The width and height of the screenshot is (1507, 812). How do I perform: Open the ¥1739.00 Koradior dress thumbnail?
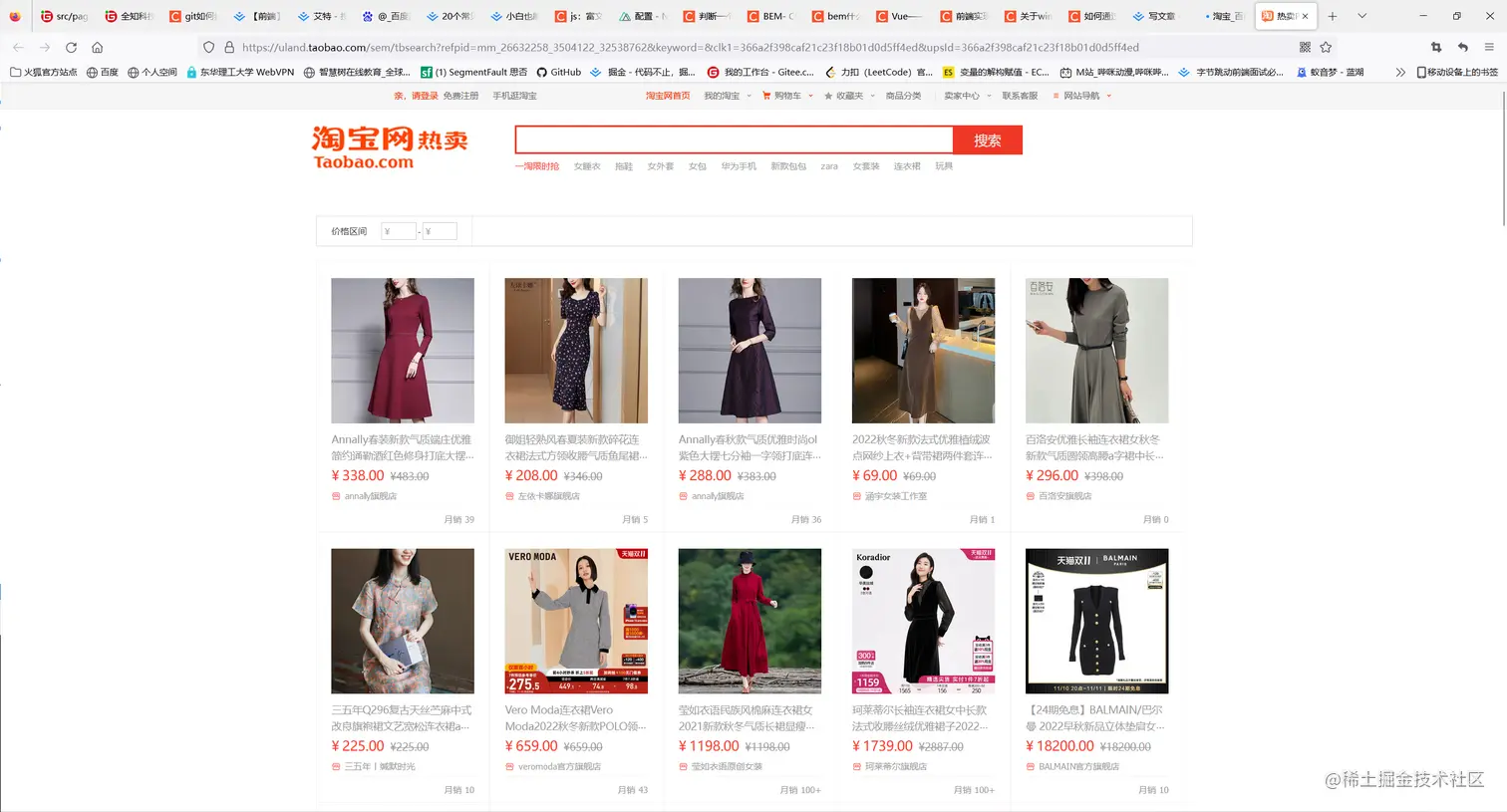[923, 621]
